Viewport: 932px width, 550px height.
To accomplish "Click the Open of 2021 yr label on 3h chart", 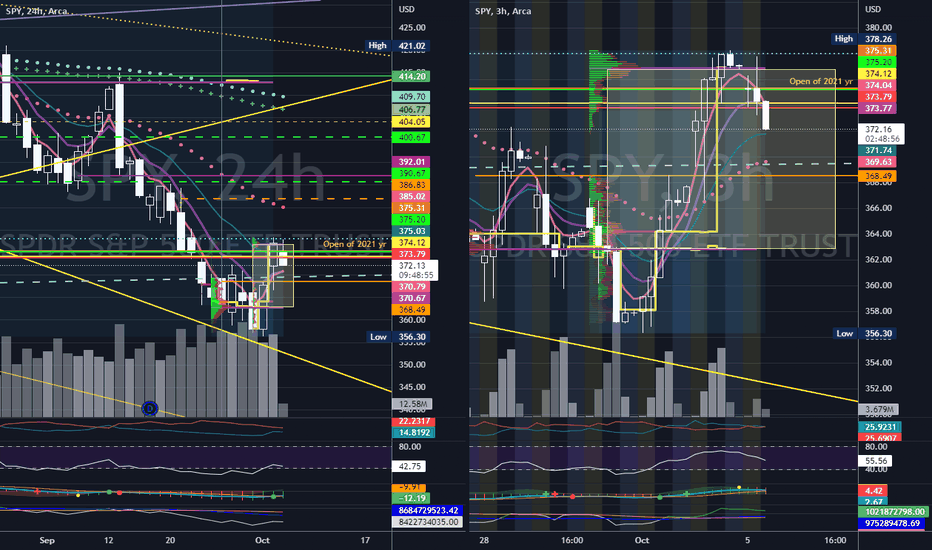I will (x=821, y=81).
